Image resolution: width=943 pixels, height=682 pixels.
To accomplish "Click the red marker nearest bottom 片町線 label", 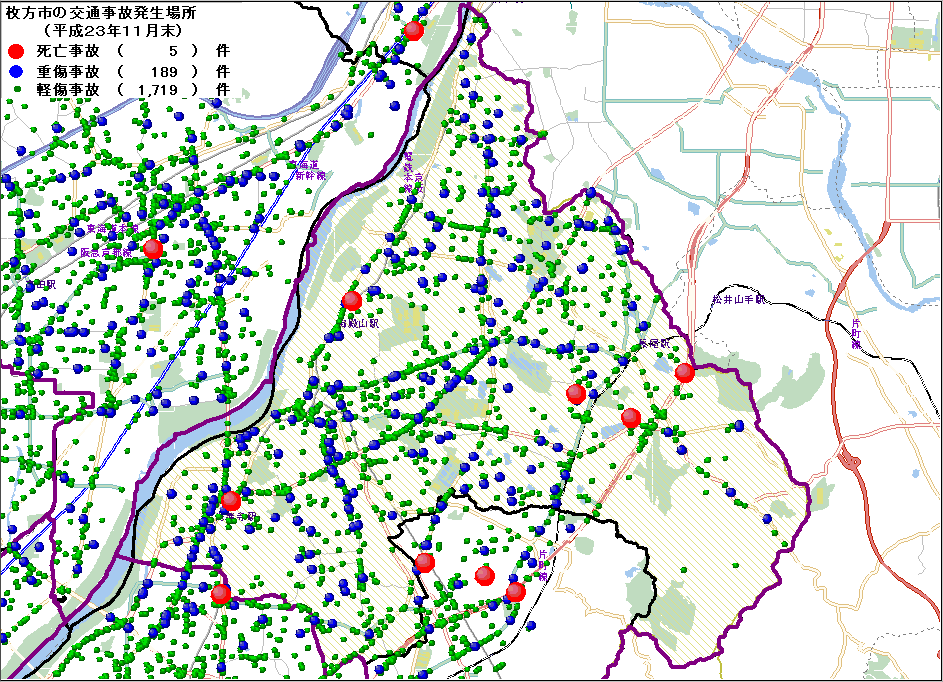I will (x=515, y=592).
